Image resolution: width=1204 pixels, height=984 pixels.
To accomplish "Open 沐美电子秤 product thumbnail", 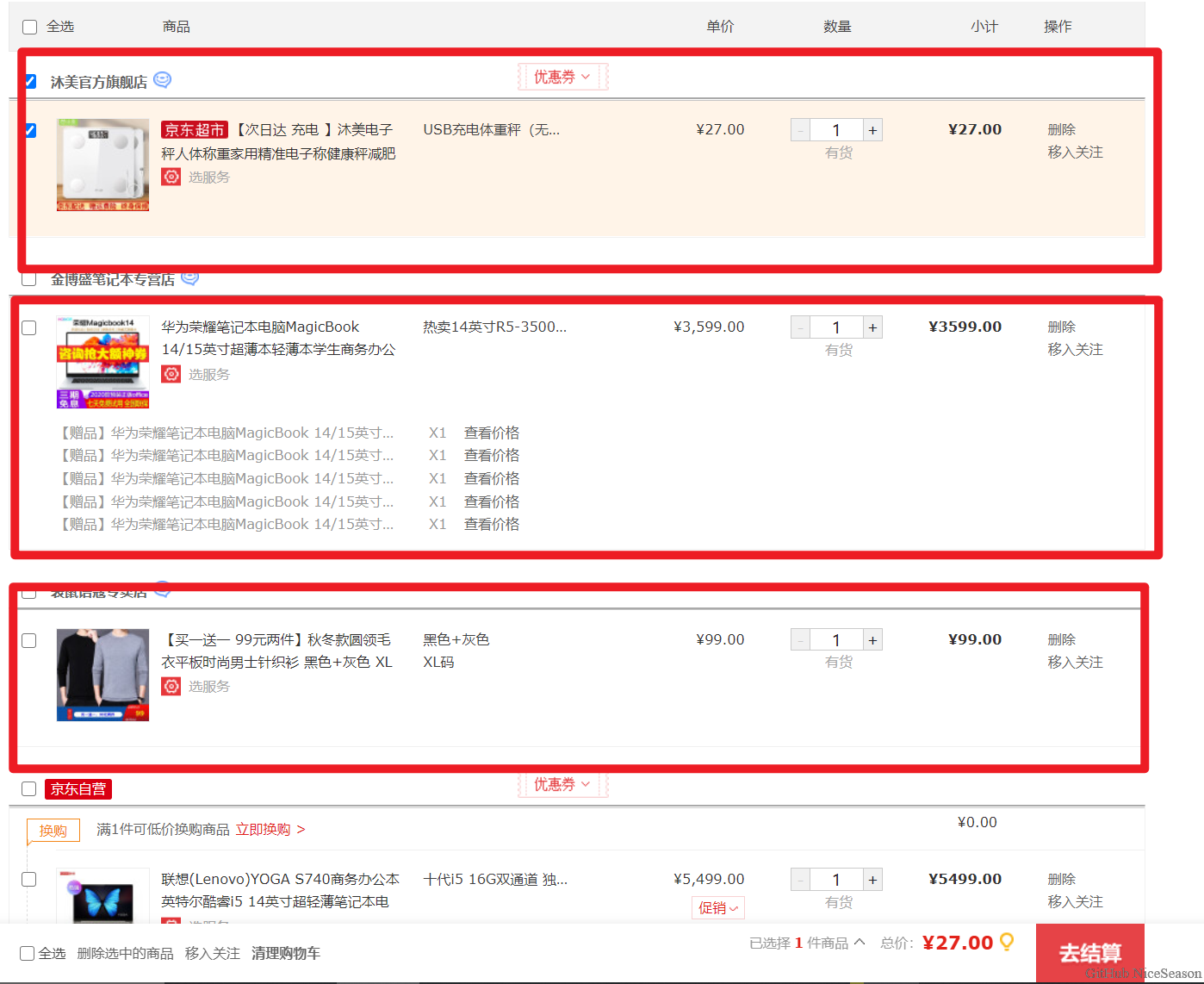I will pos(102,165).
